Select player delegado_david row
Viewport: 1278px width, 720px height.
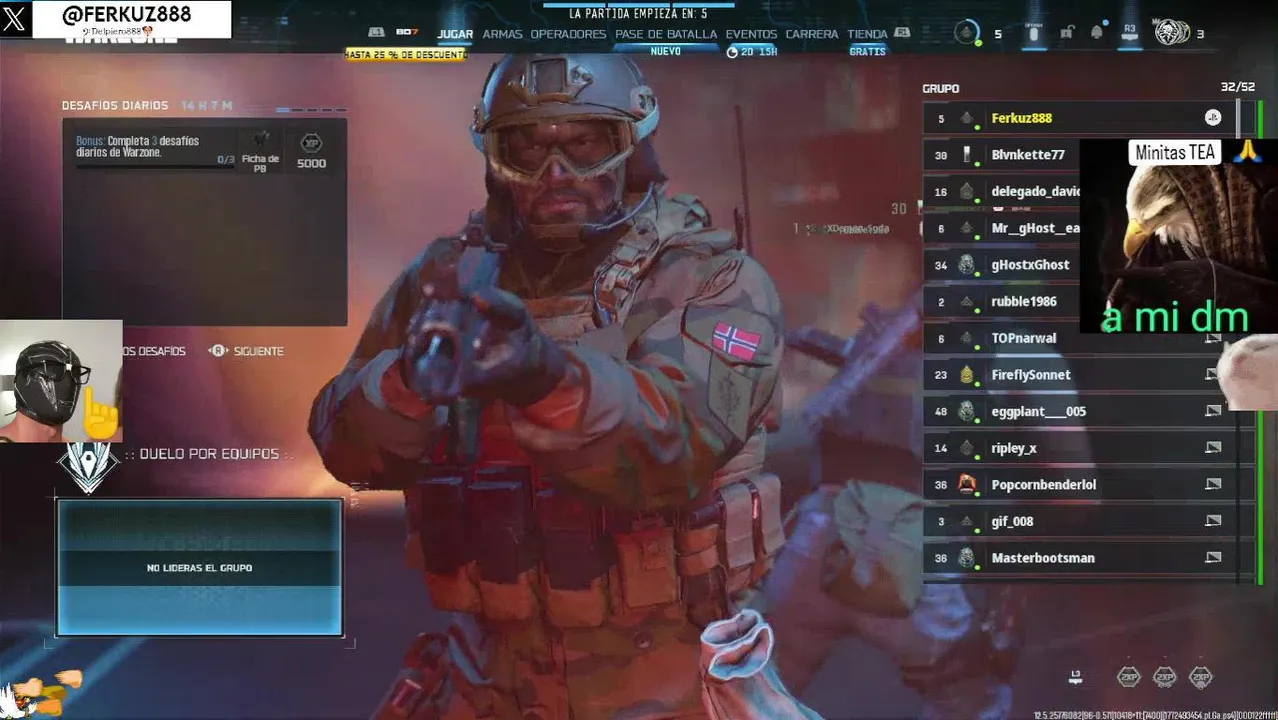[1002, 192]
